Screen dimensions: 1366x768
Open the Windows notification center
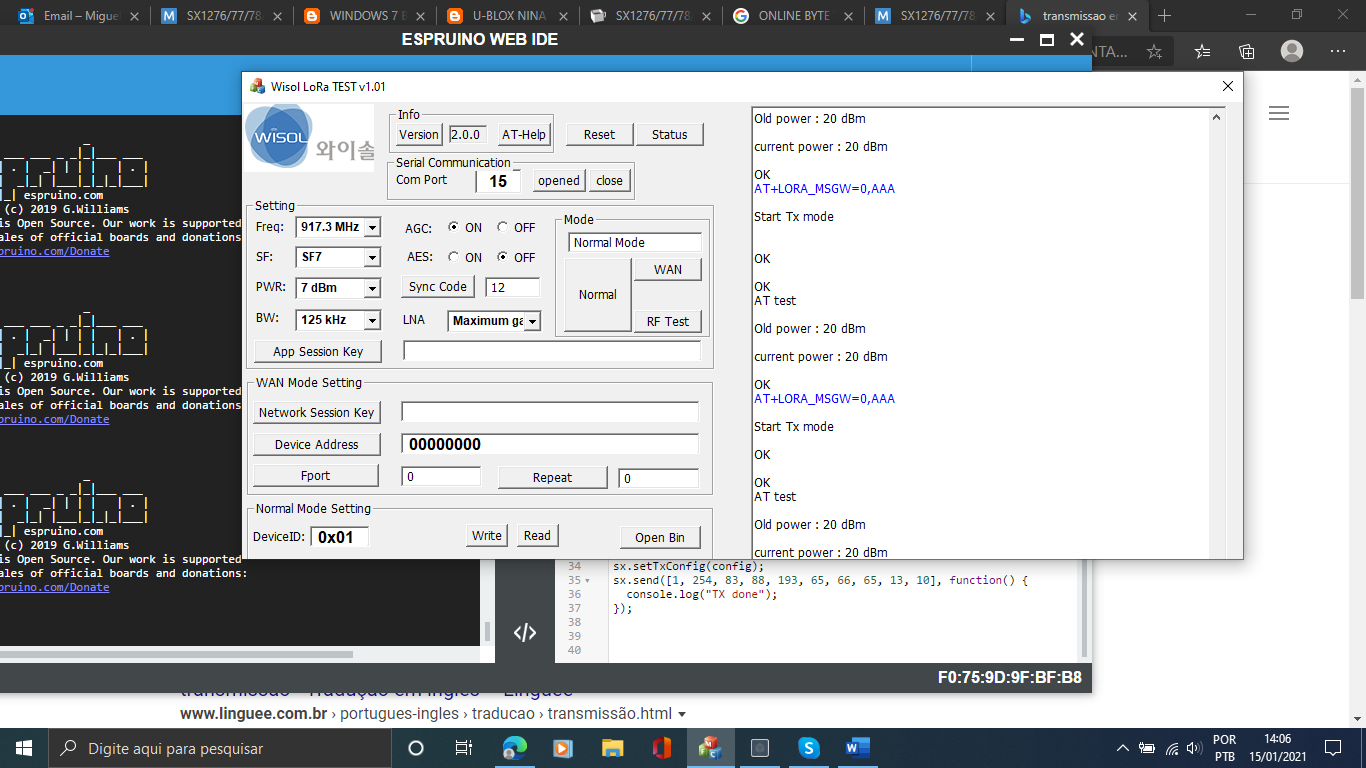[1332, 748]
